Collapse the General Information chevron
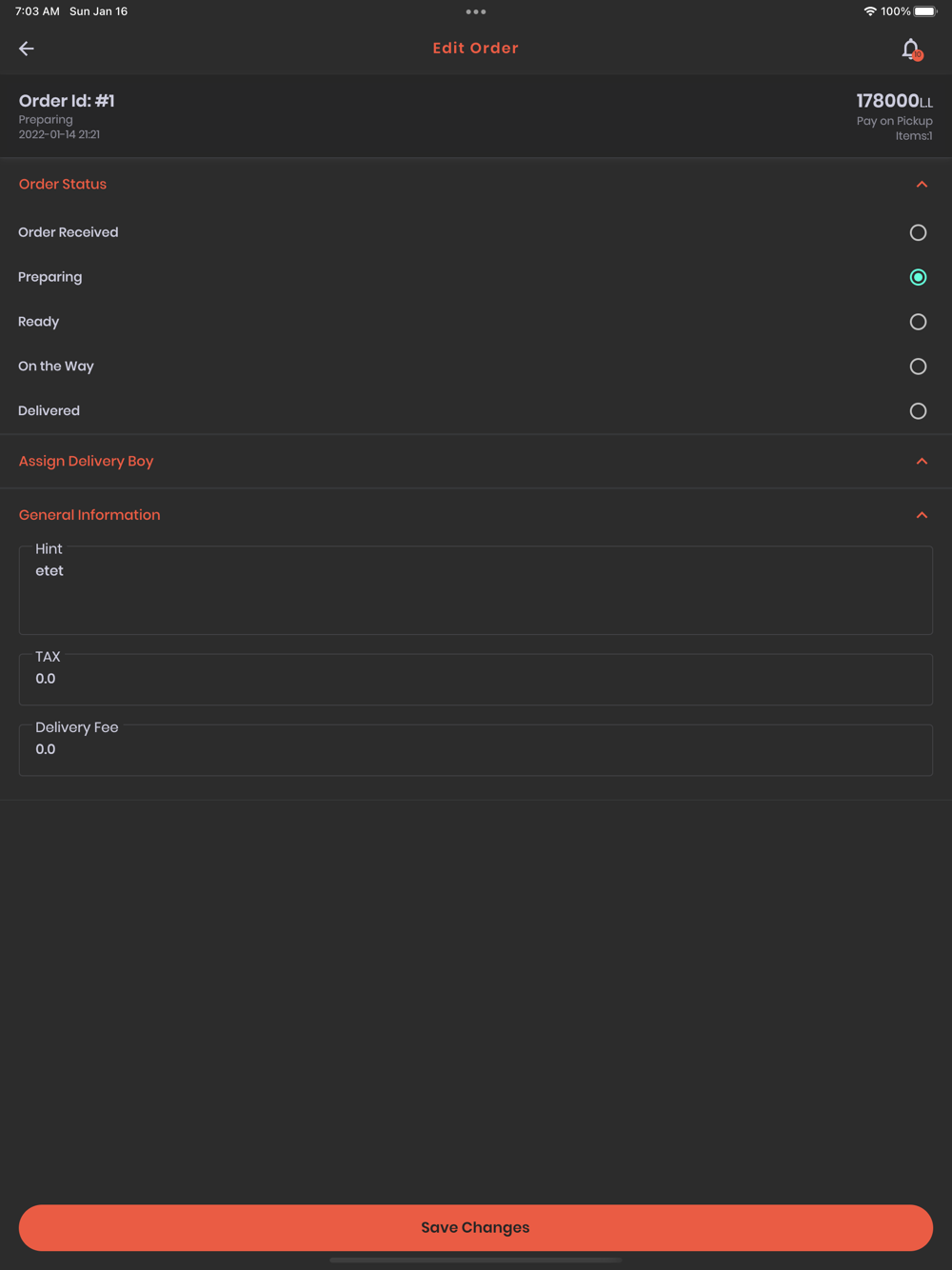This screenshot has width=952, height=1270. tap(922, 515)
